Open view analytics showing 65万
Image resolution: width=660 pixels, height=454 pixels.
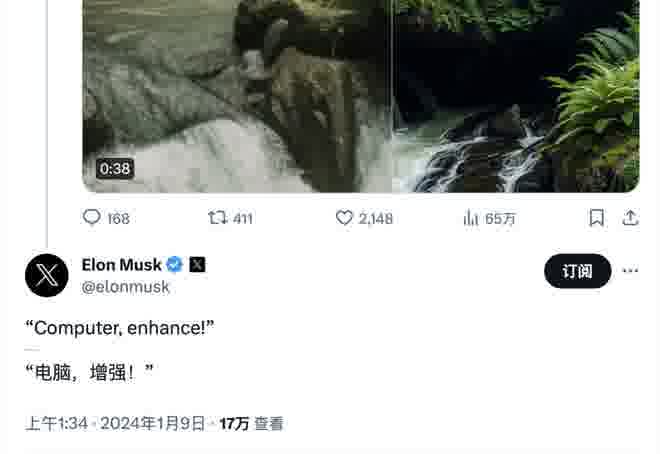click(x=472, y=218)
